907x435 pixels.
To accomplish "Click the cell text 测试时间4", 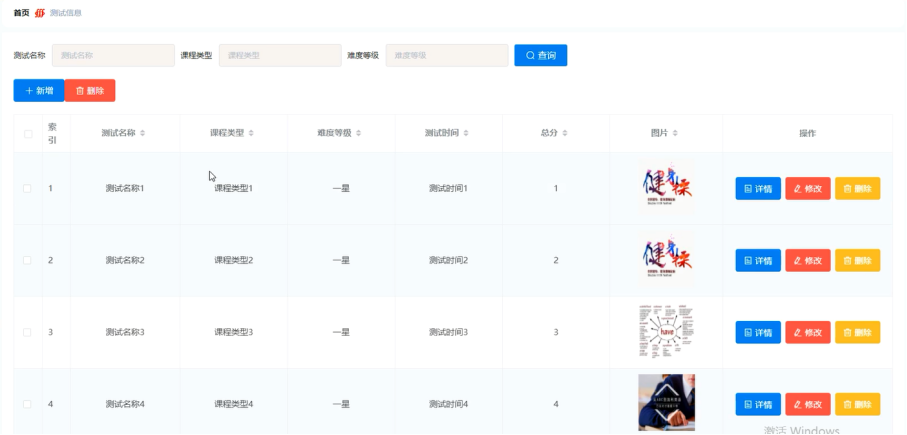I will 448,404.
